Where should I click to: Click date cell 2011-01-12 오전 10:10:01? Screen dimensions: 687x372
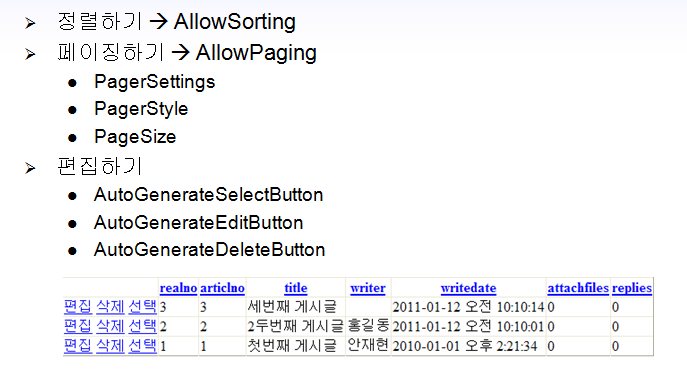click(x=468, y=326)
